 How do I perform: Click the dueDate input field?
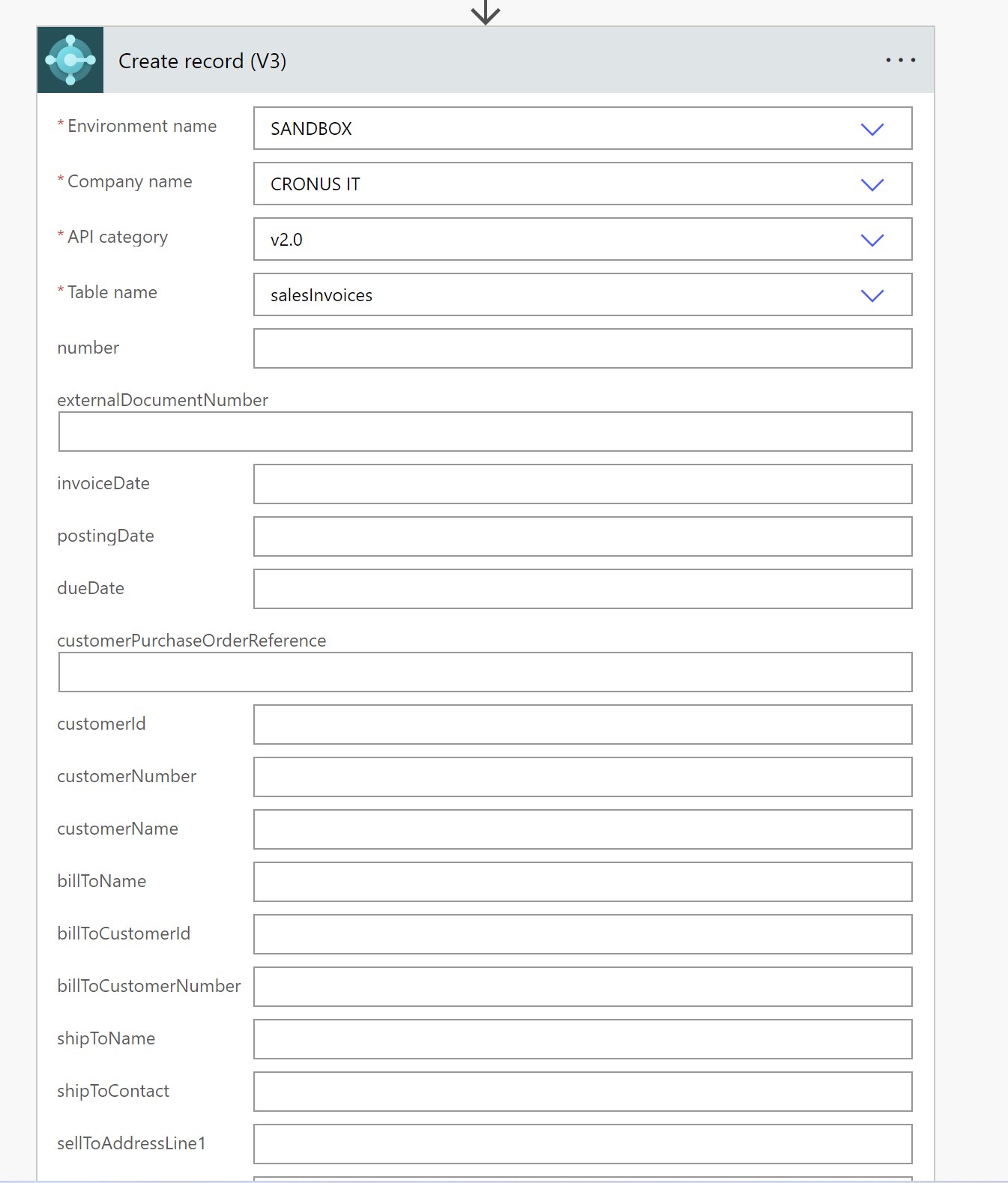(582, 589)
